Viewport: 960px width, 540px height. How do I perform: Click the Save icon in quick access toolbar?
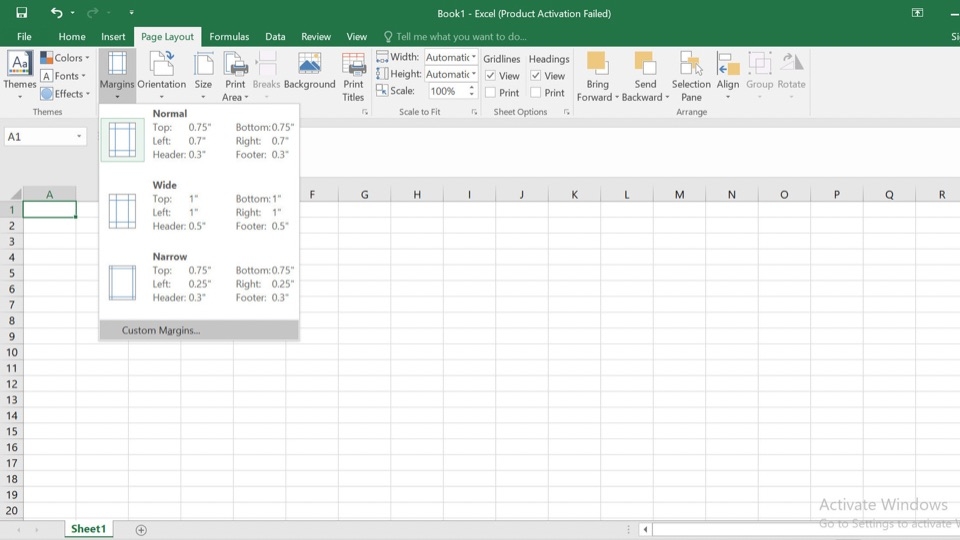tap(21, 13)
